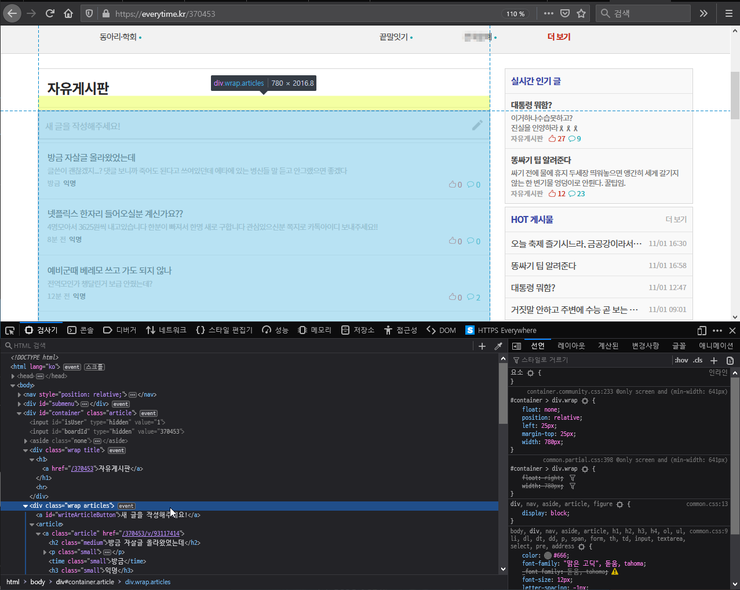Click the /370453/v/93117414 href link in HTML tree
This screenshot has width=740, height=590.
pos(151,534)
